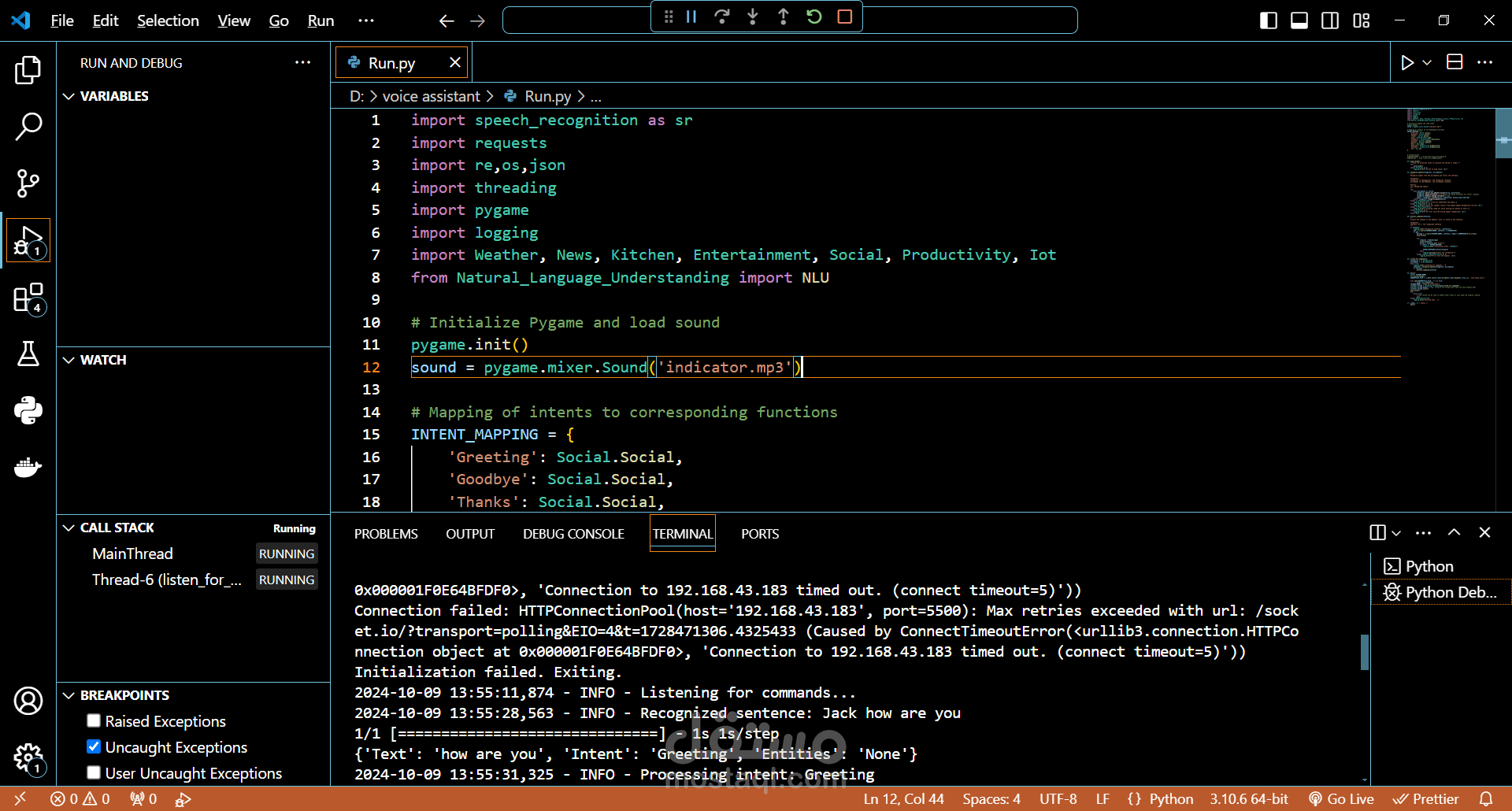
Task: Go forward with the navigation arrow
Action: (x=477, y=20)
